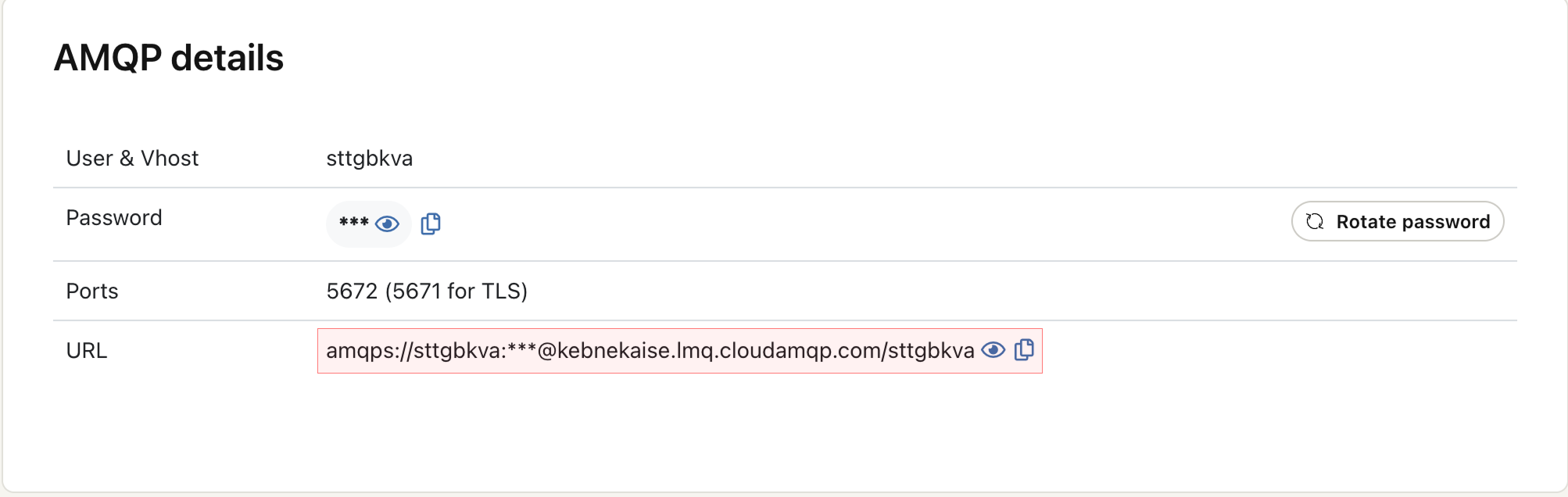Click the URL row label
Image resolution: width=1568 pixels, height=497 pixels.
click(87, 351)
